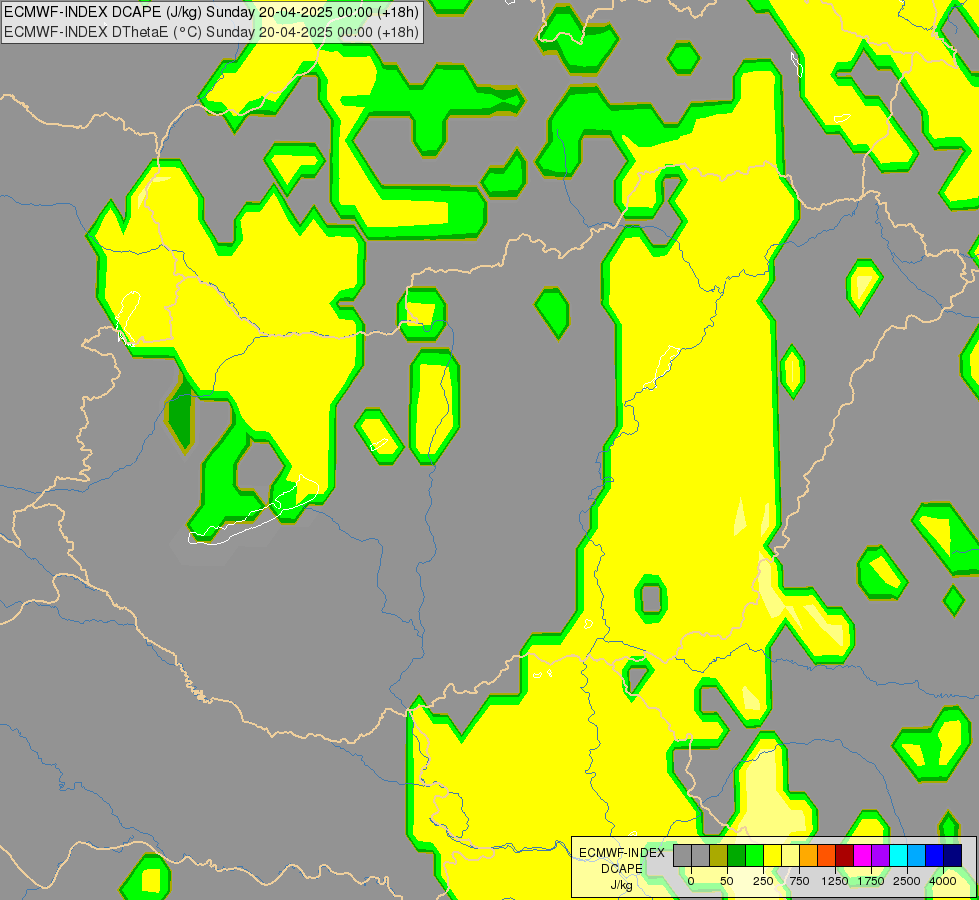Click the DCAPE (J/kg) title line
Image resolution: width=979 pixels, height=900 pixels.
coord(211,12)
